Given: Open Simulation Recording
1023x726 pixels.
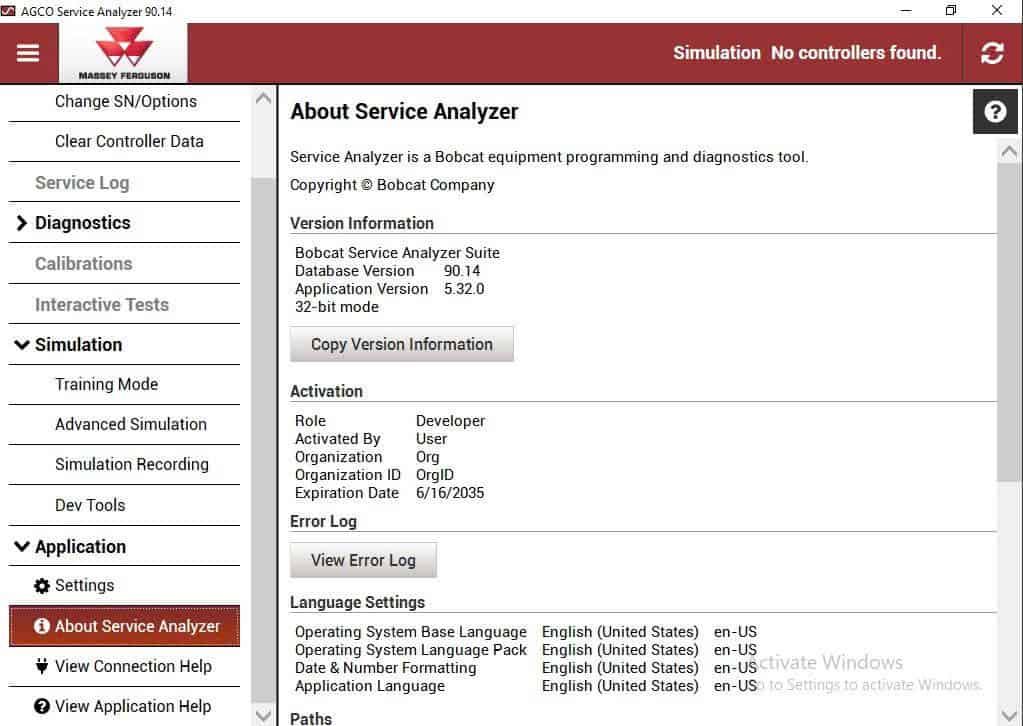Looking at the screenshot, I should click(131, 464).
